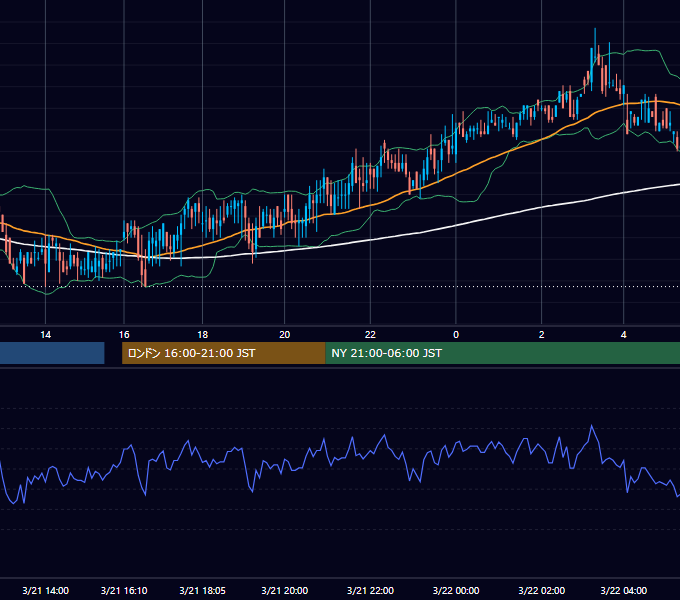Click the 3/22 00:00 date label
This screenshot has height=600, width=680.
[456, 590]
